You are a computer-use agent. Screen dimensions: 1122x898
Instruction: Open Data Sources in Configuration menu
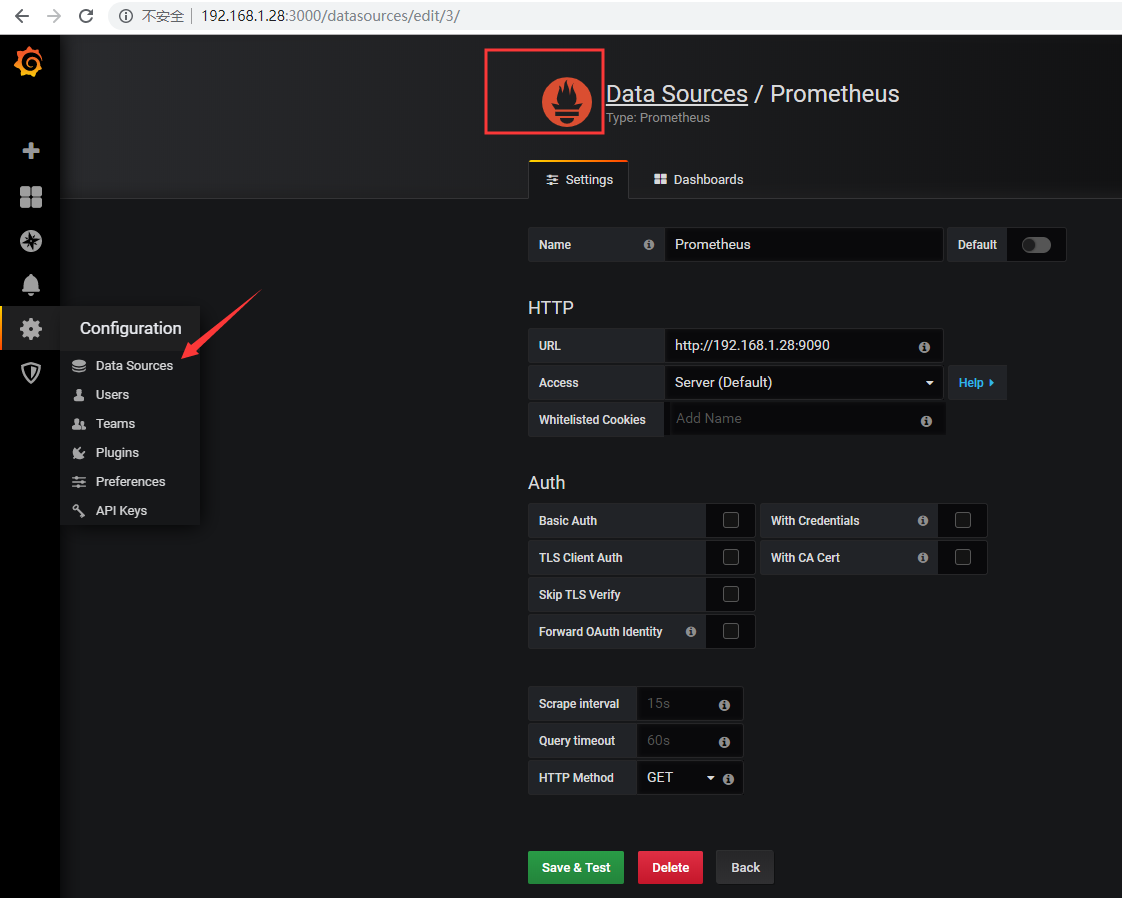pyautogui.click(x=130, y=366)
